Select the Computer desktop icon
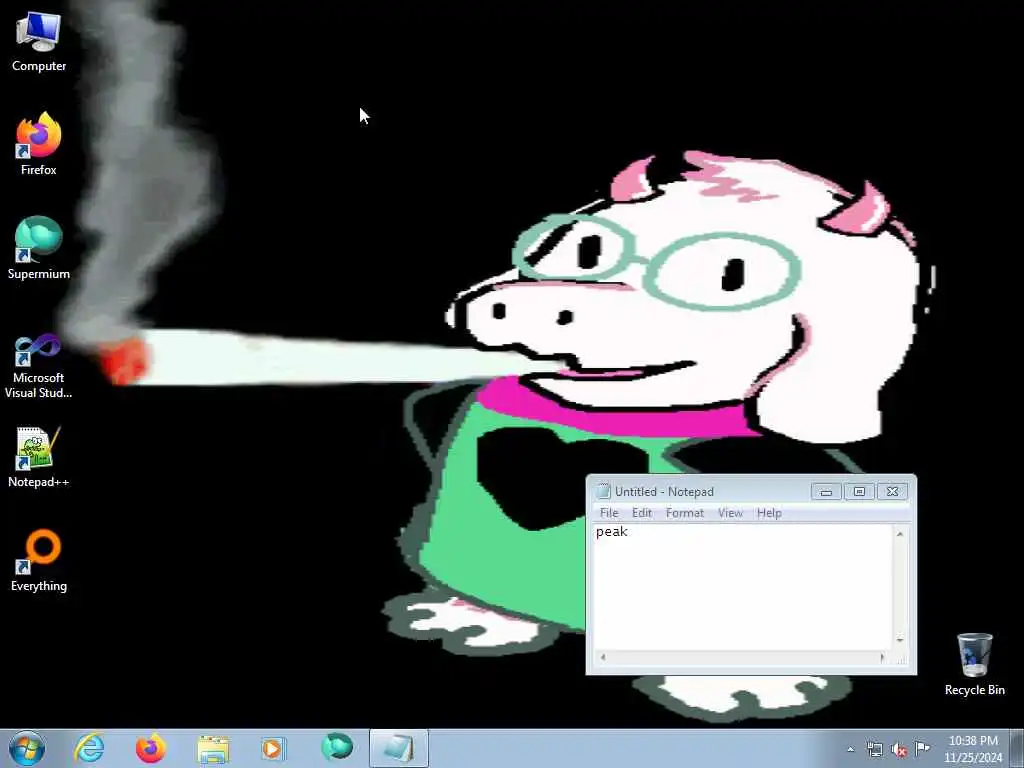1024x768 pixels. click(x=39, y=40)
